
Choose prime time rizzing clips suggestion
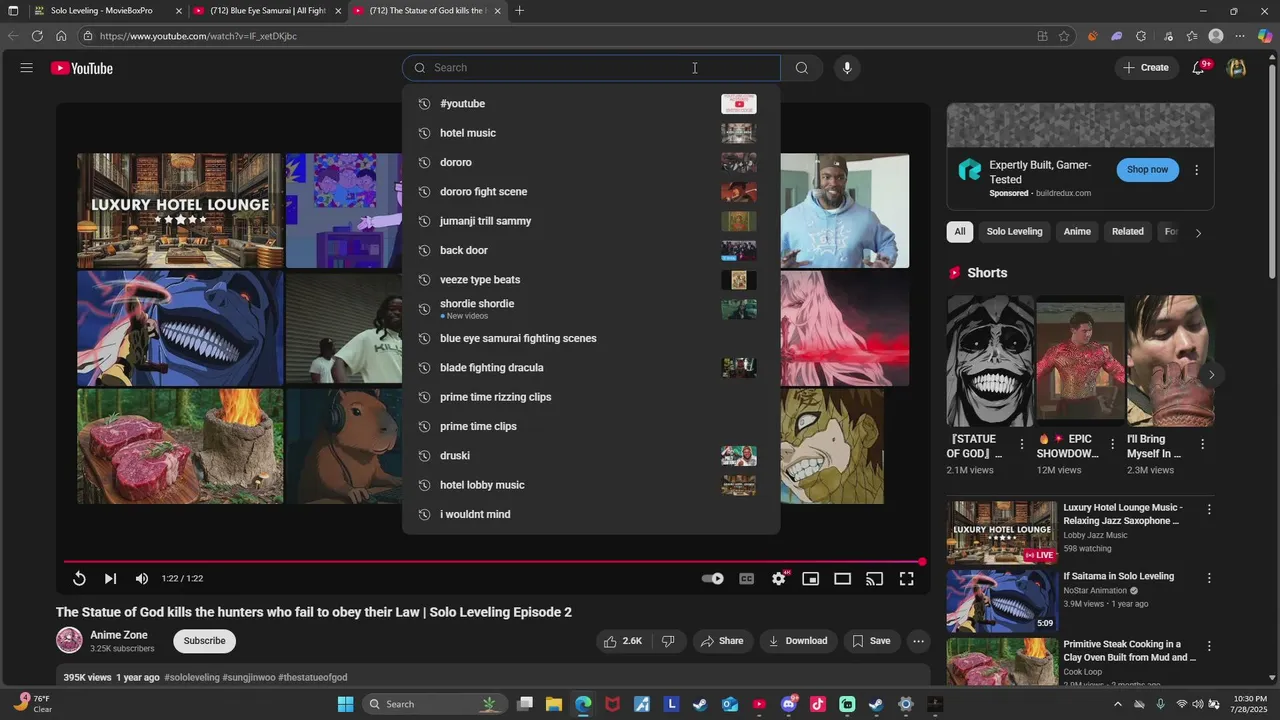tap(591, 397)
